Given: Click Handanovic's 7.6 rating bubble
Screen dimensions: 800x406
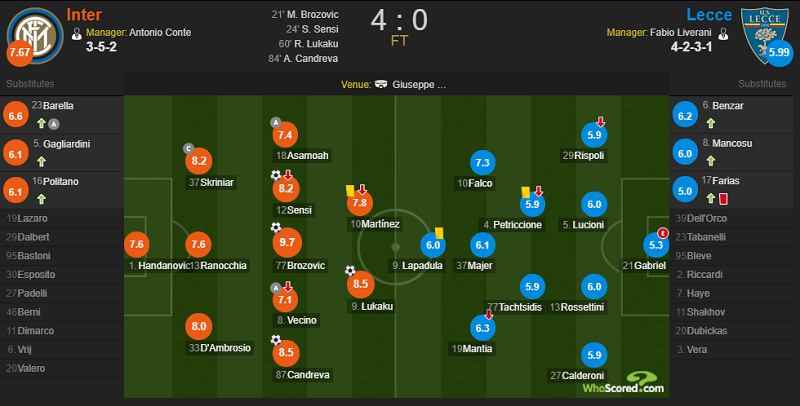Looking at the screenshot, I should 137,244.
